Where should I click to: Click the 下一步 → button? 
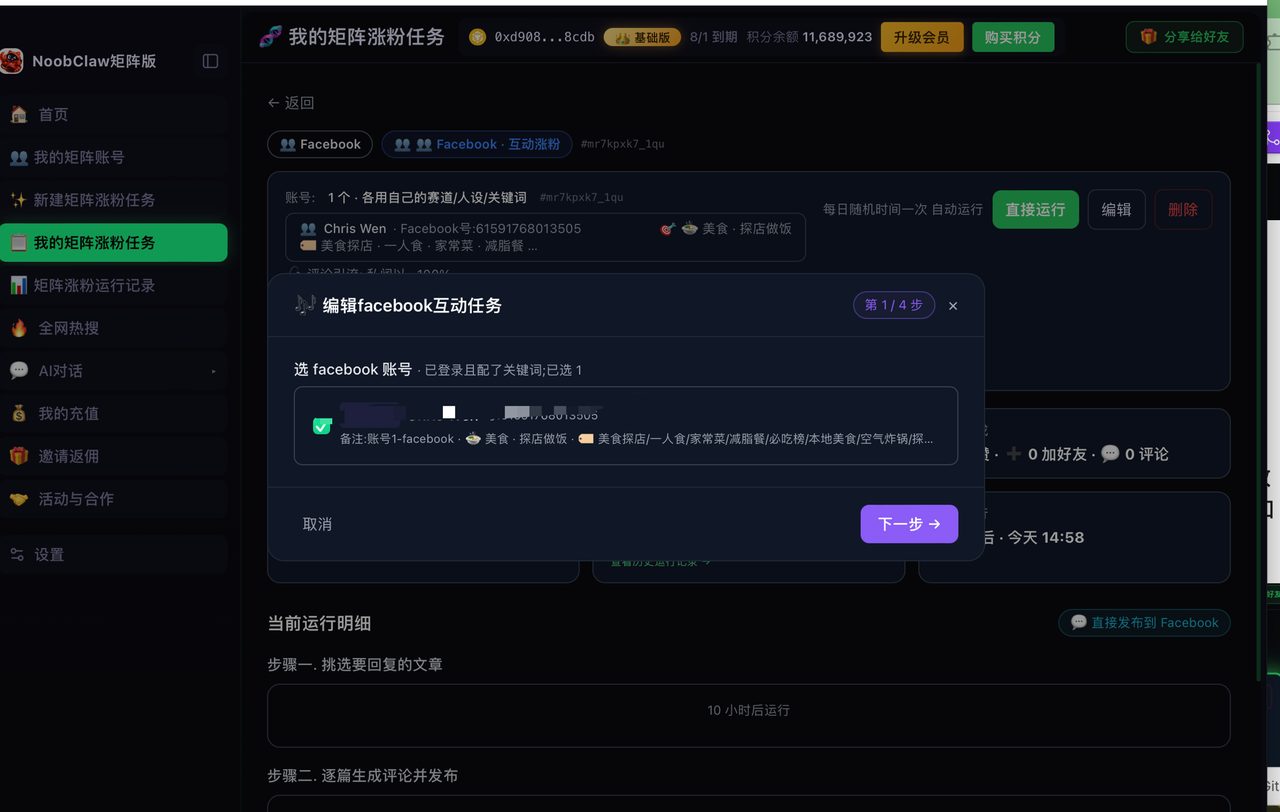tap(909, 524)
